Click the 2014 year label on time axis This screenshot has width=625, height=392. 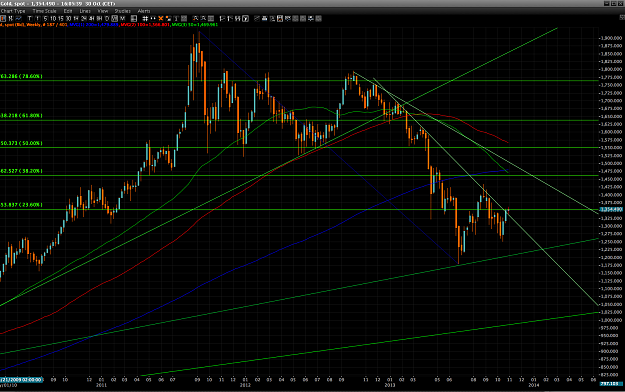[x=534, y=385]
